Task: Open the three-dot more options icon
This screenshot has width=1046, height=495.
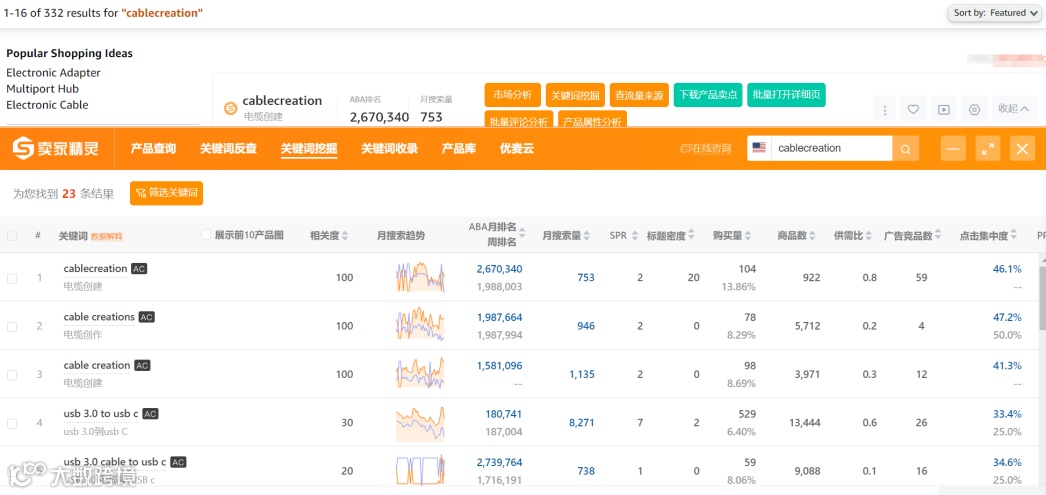Action: (x=885, y=109)
